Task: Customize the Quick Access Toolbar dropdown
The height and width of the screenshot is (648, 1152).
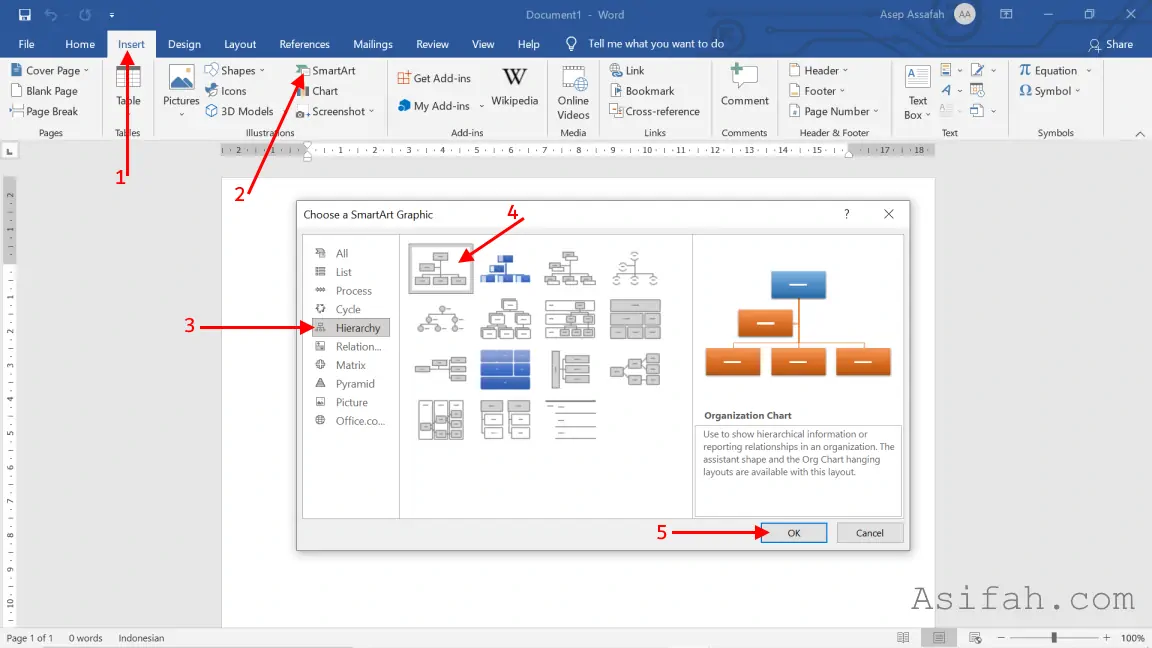Action: point(112,15)
